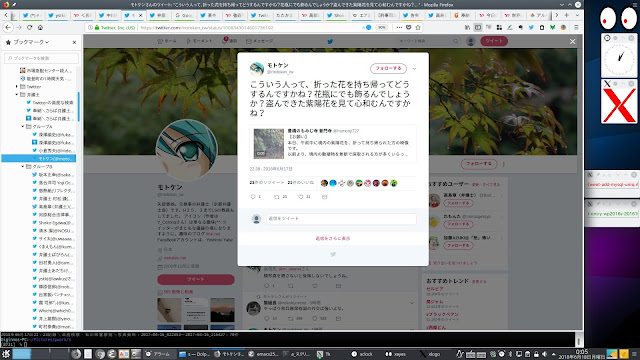Open account avatar menu in Twitter header
Screen dimensions: 640x360
(x=471, y=41)
